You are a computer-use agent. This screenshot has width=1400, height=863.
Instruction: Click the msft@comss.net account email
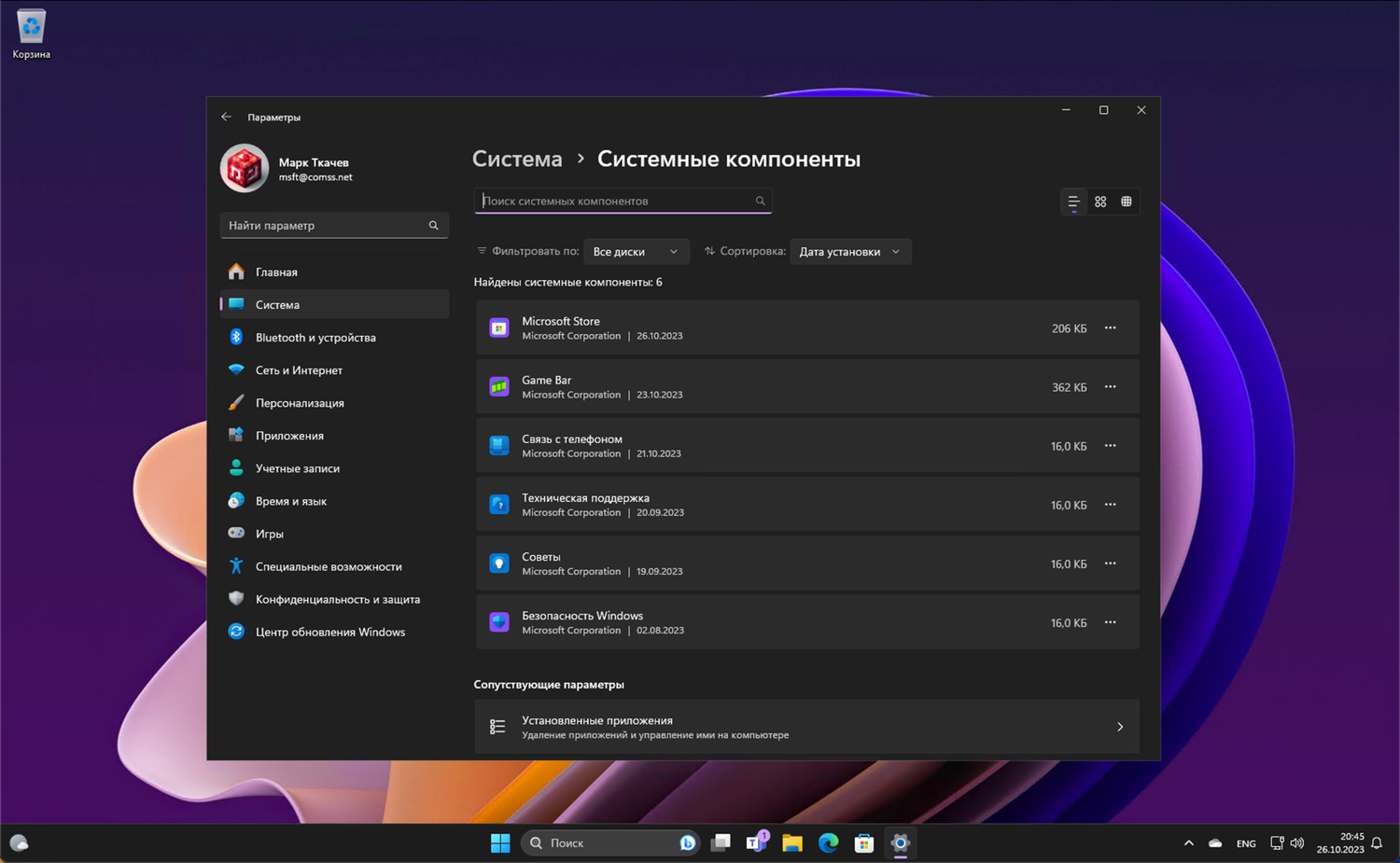[315, 177]
